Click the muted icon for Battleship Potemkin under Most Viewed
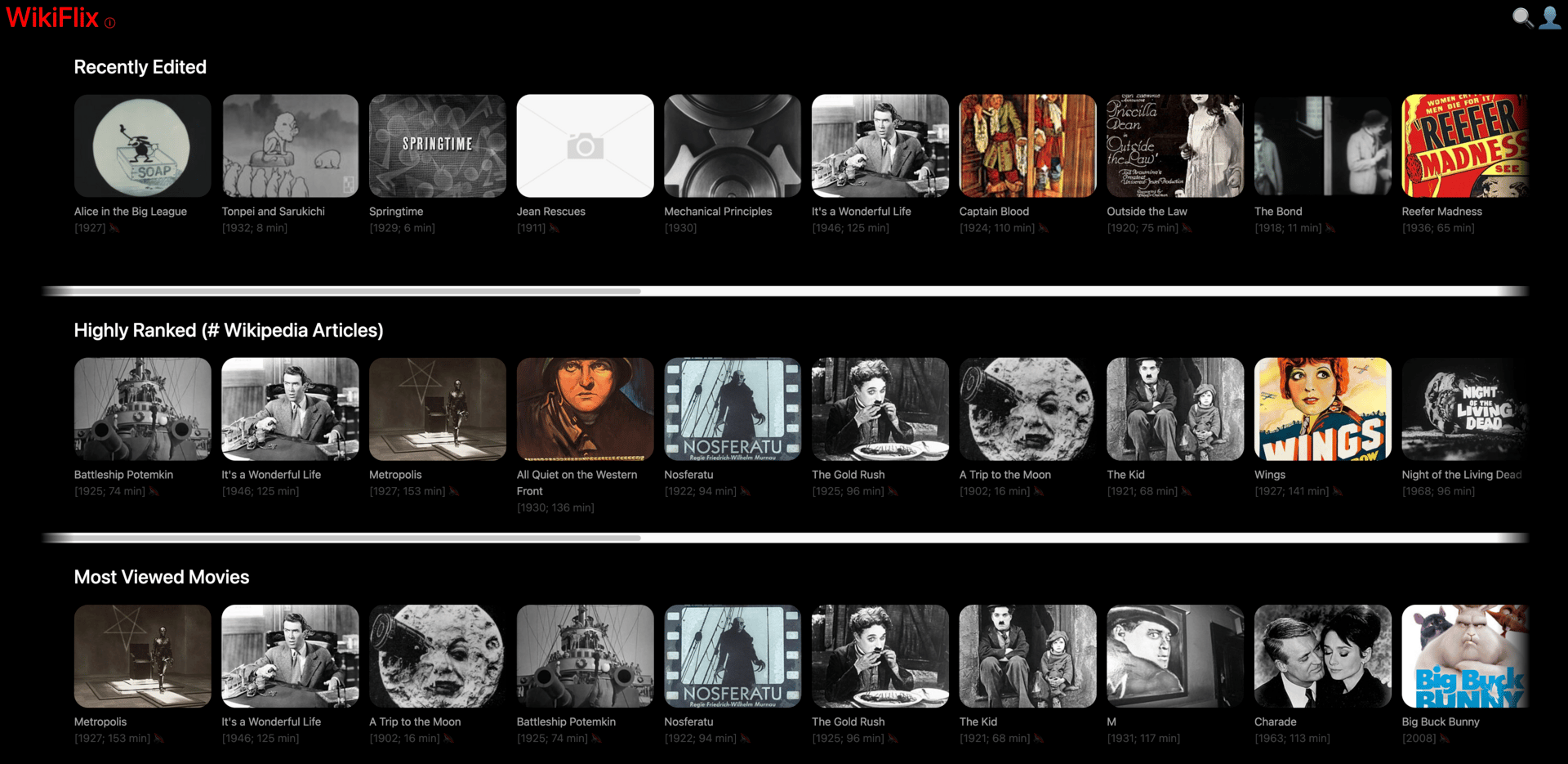 (x=596, y=739)
